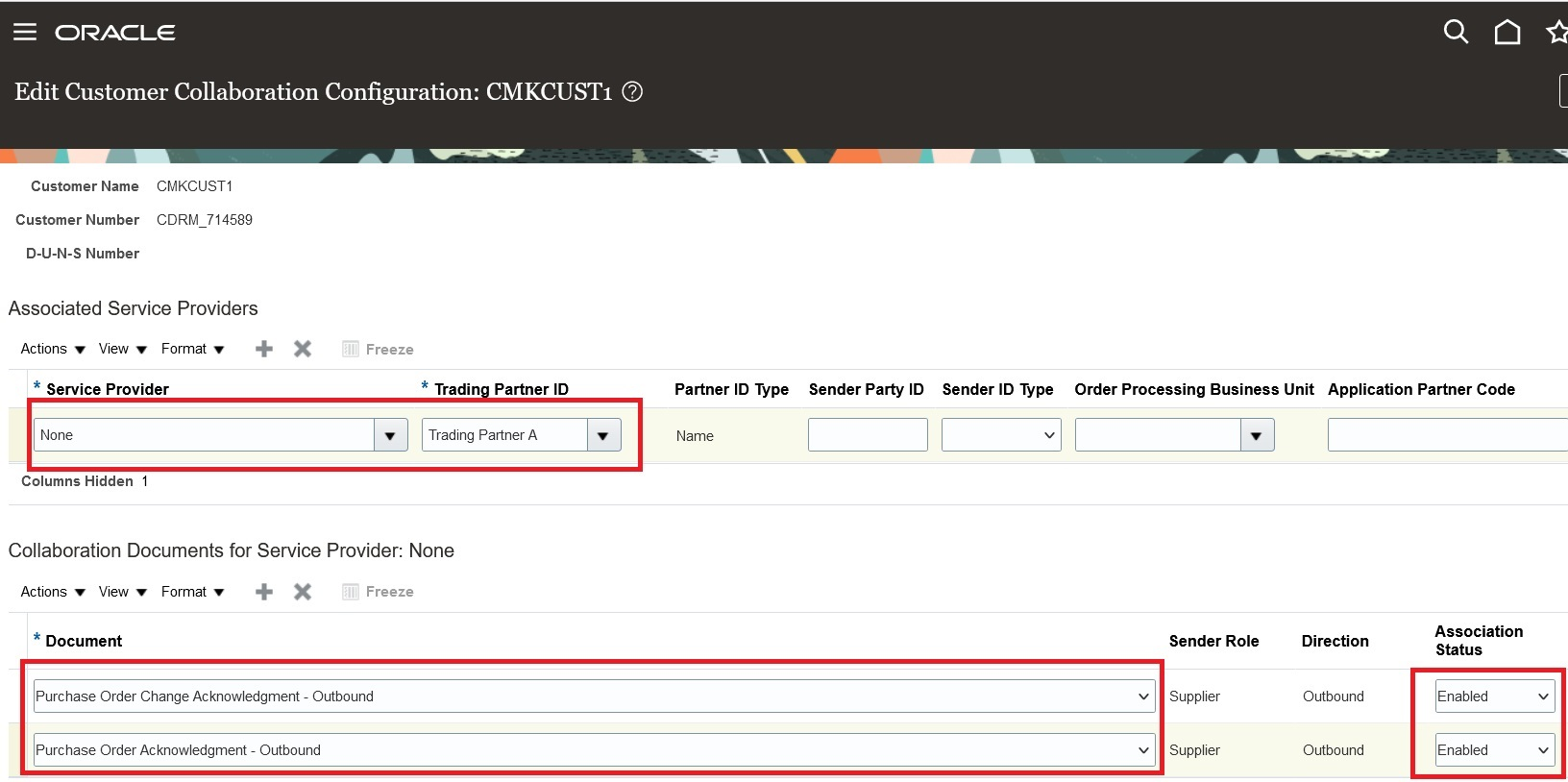This screenshot has width=1568, height=782.
Task: Open help icon beside page title
Action: pos(632,91)
